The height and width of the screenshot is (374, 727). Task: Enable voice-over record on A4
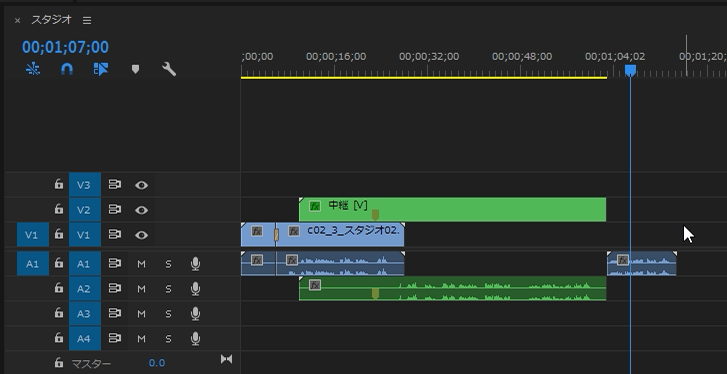[x=196, y=339]
